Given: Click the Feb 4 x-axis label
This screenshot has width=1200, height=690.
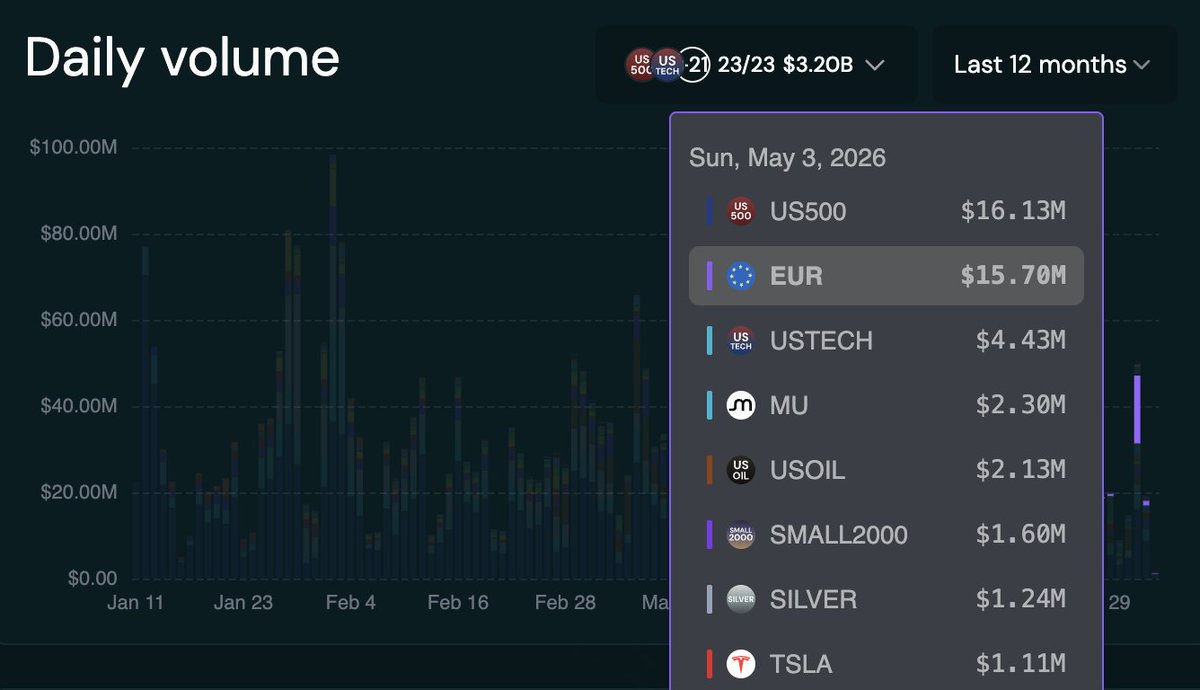Looking at the screenshot, I should pyautogui.click(x=351, y=603).
